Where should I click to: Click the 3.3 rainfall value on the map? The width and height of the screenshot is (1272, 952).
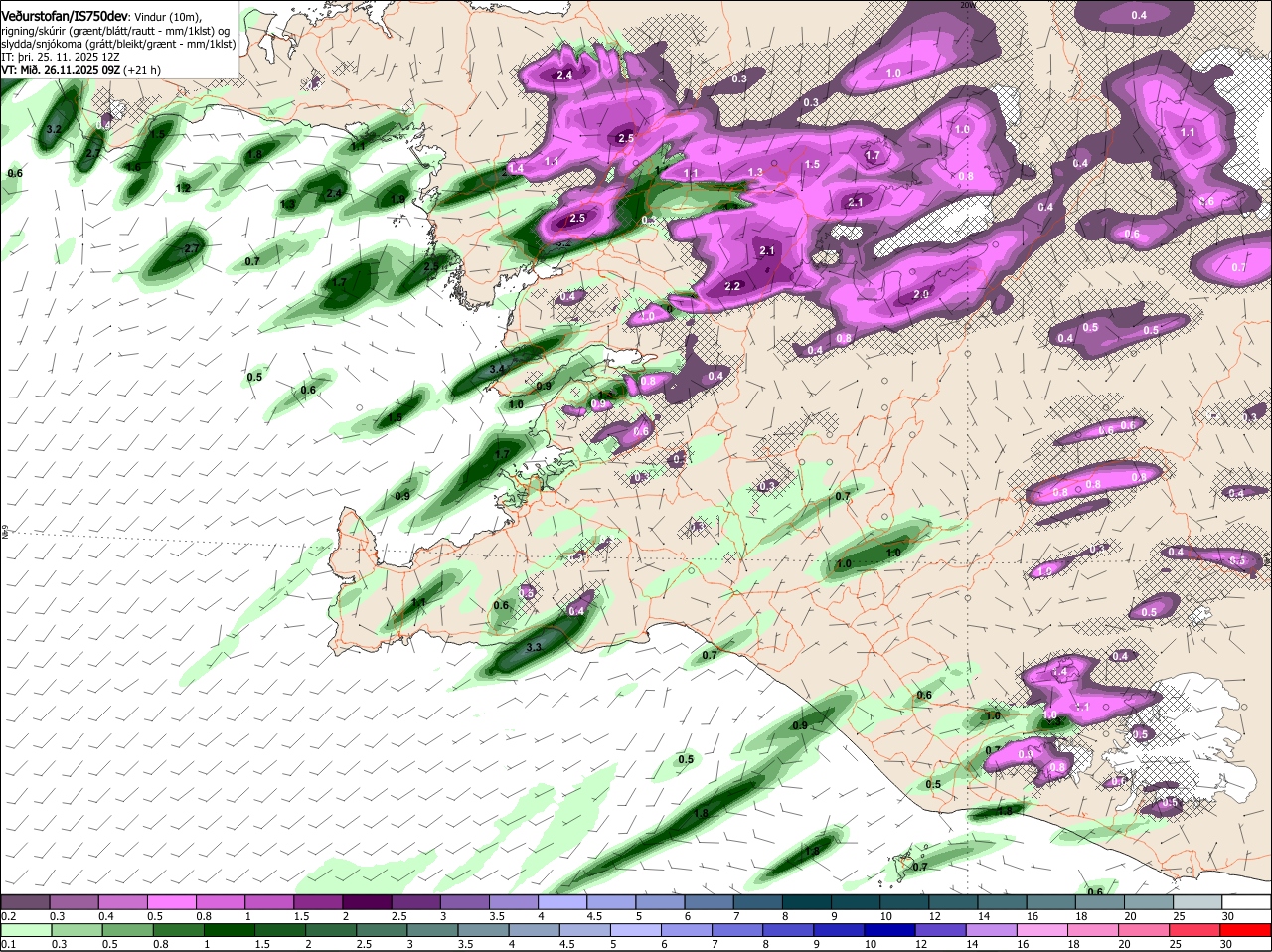tap(533, 647)
